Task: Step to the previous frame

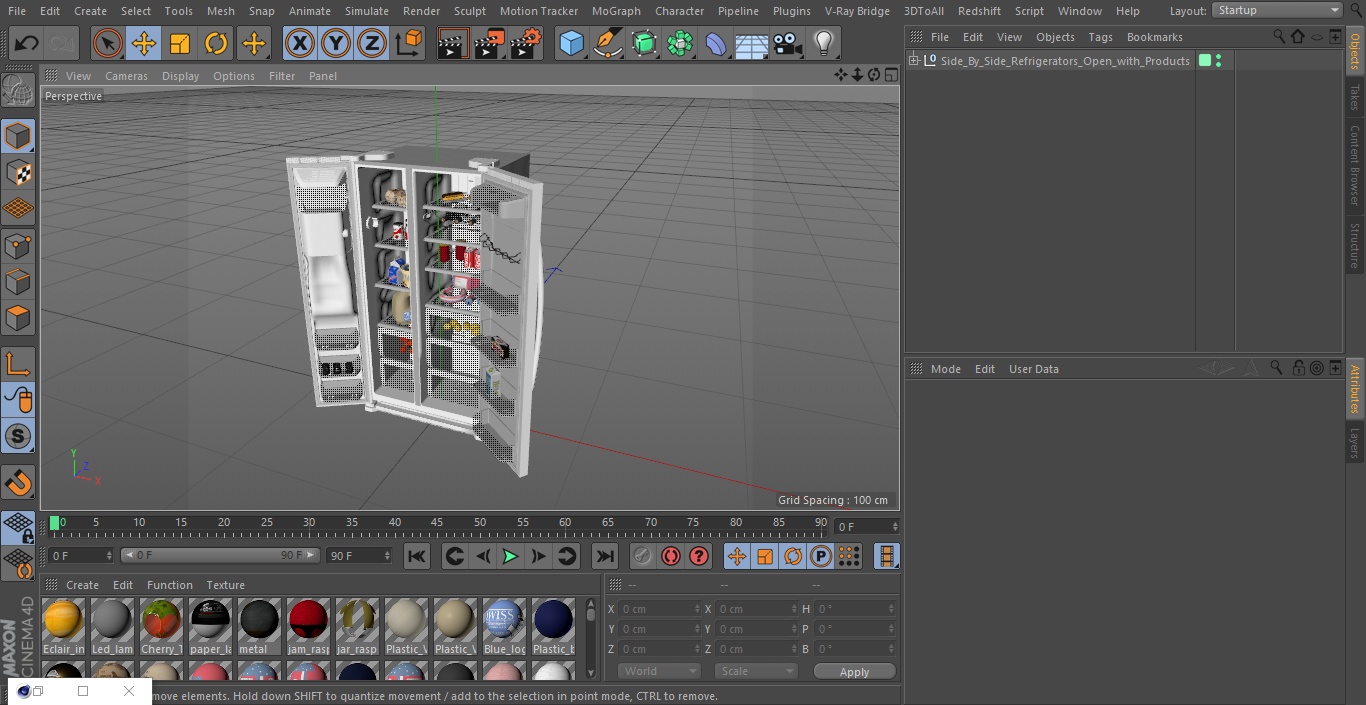Action: click(x=483, y=556)
